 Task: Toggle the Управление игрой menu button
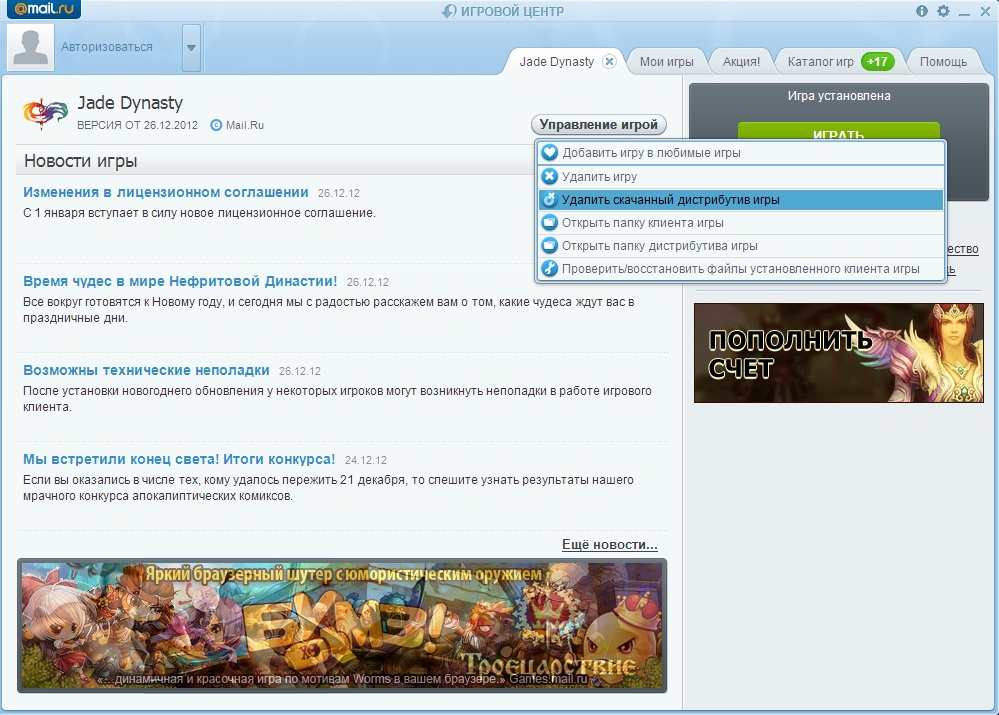[x=598, y=124]
